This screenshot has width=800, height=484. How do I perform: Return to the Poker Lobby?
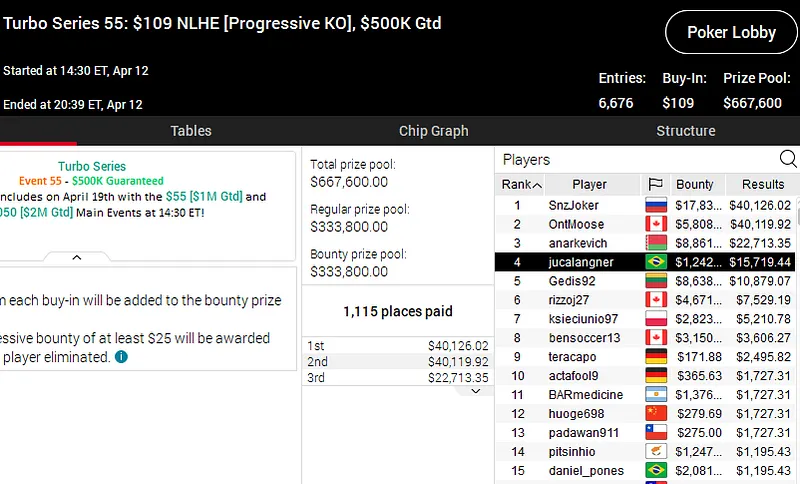click(731, 32)
